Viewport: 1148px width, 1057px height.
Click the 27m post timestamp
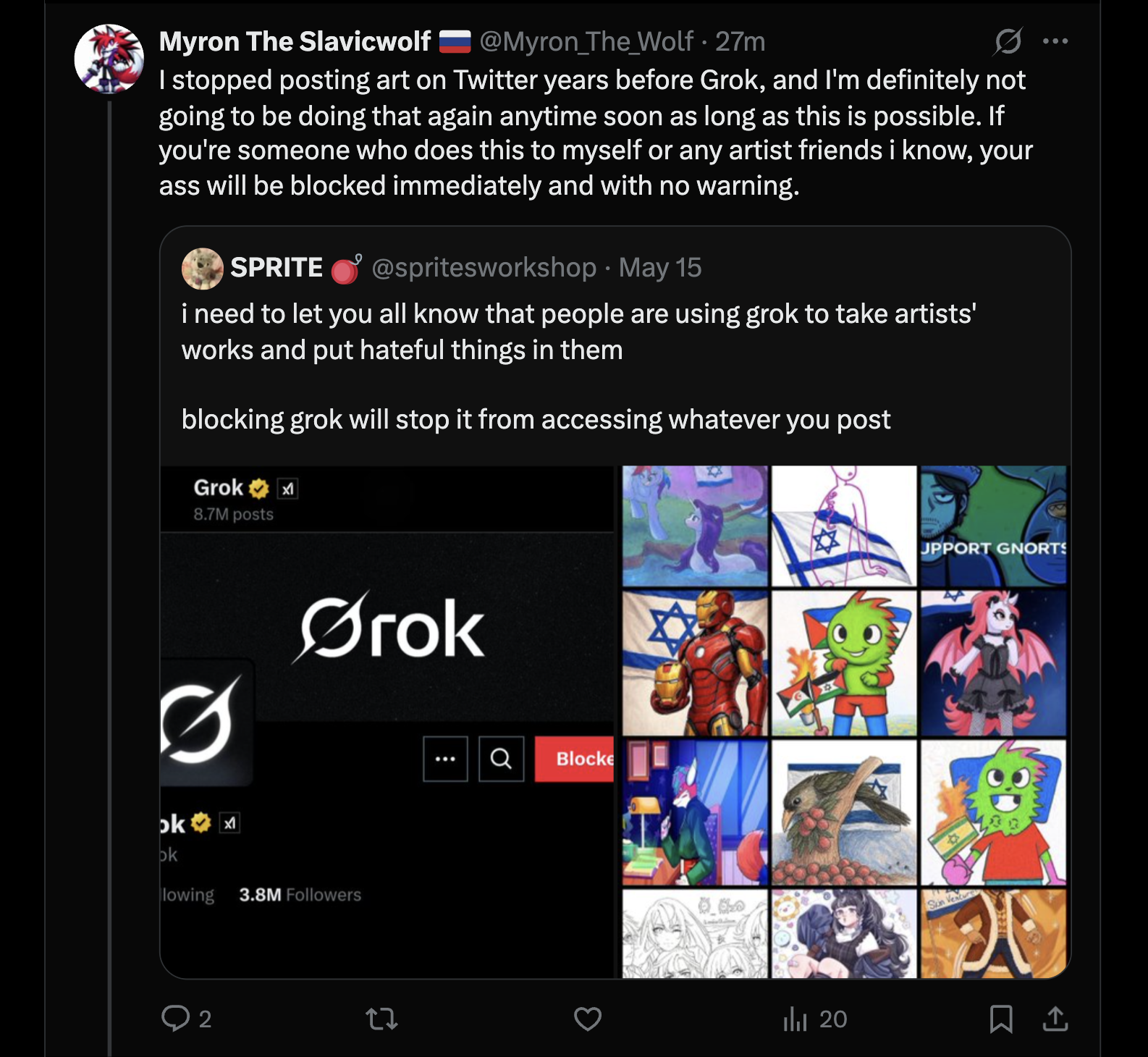[x=740, y=42]
